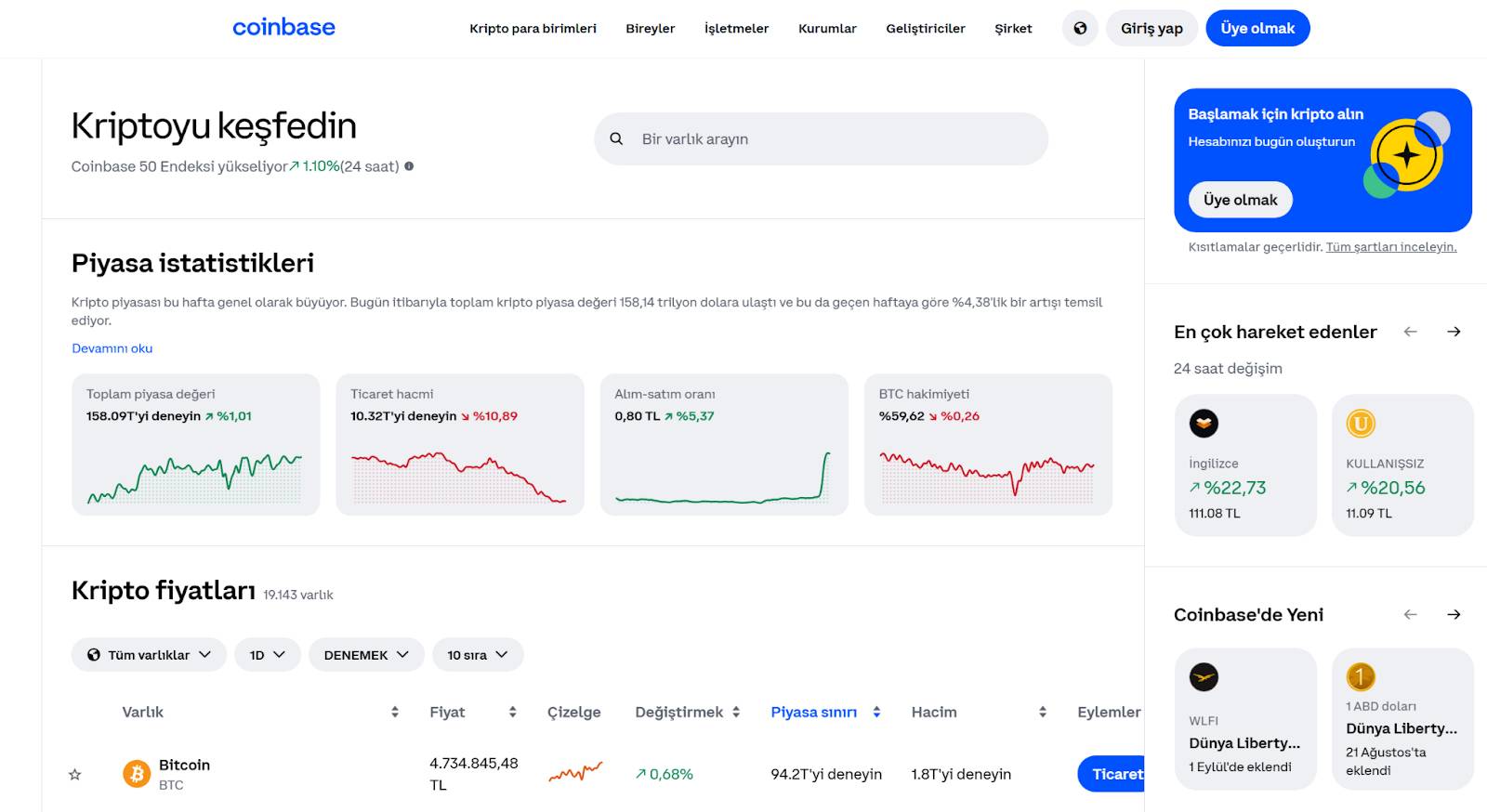
Task: Open Toplam piyasa değeri chart card
Action: pos(195,445)
